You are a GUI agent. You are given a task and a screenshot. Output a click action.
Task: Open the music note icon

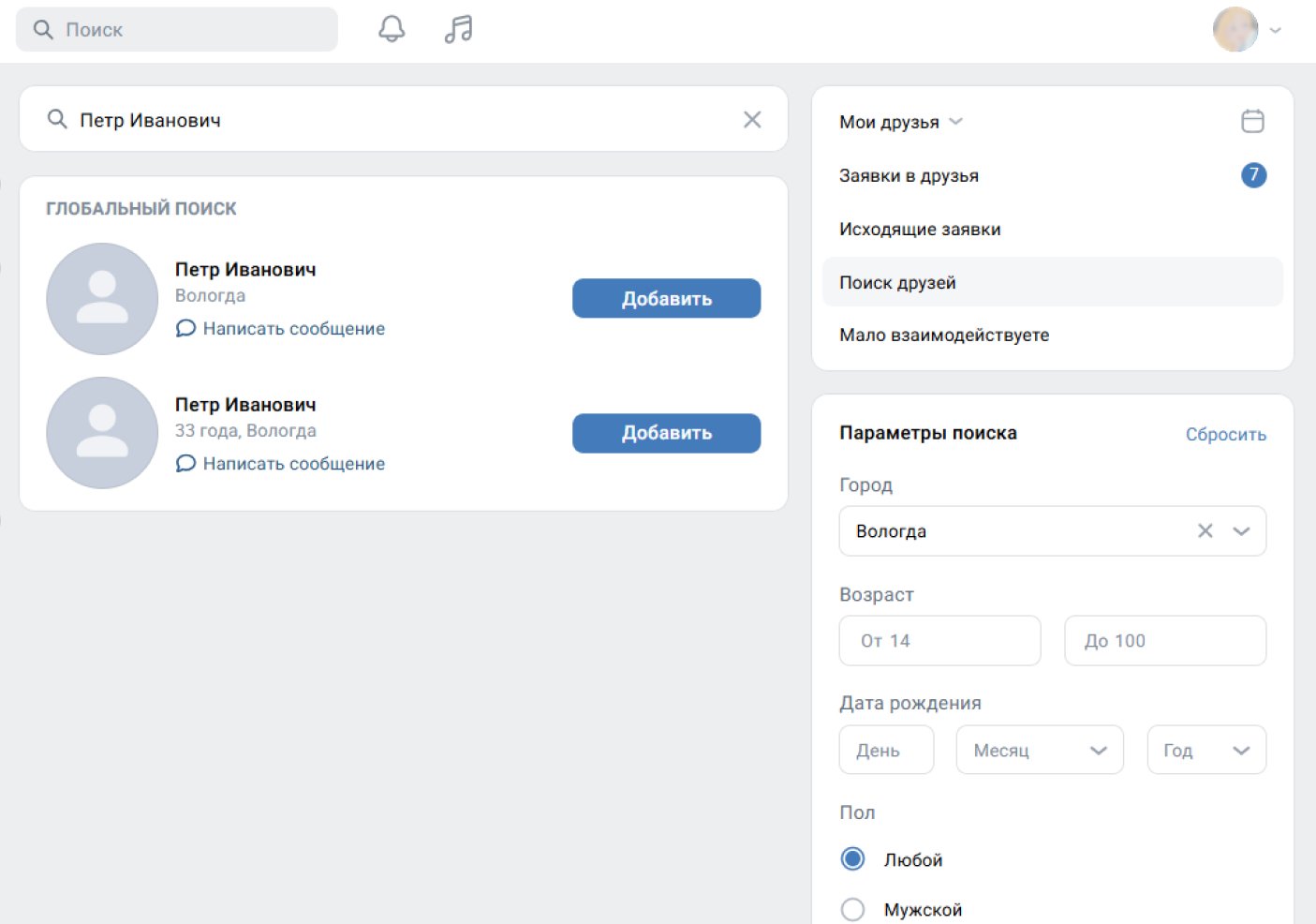458,29
